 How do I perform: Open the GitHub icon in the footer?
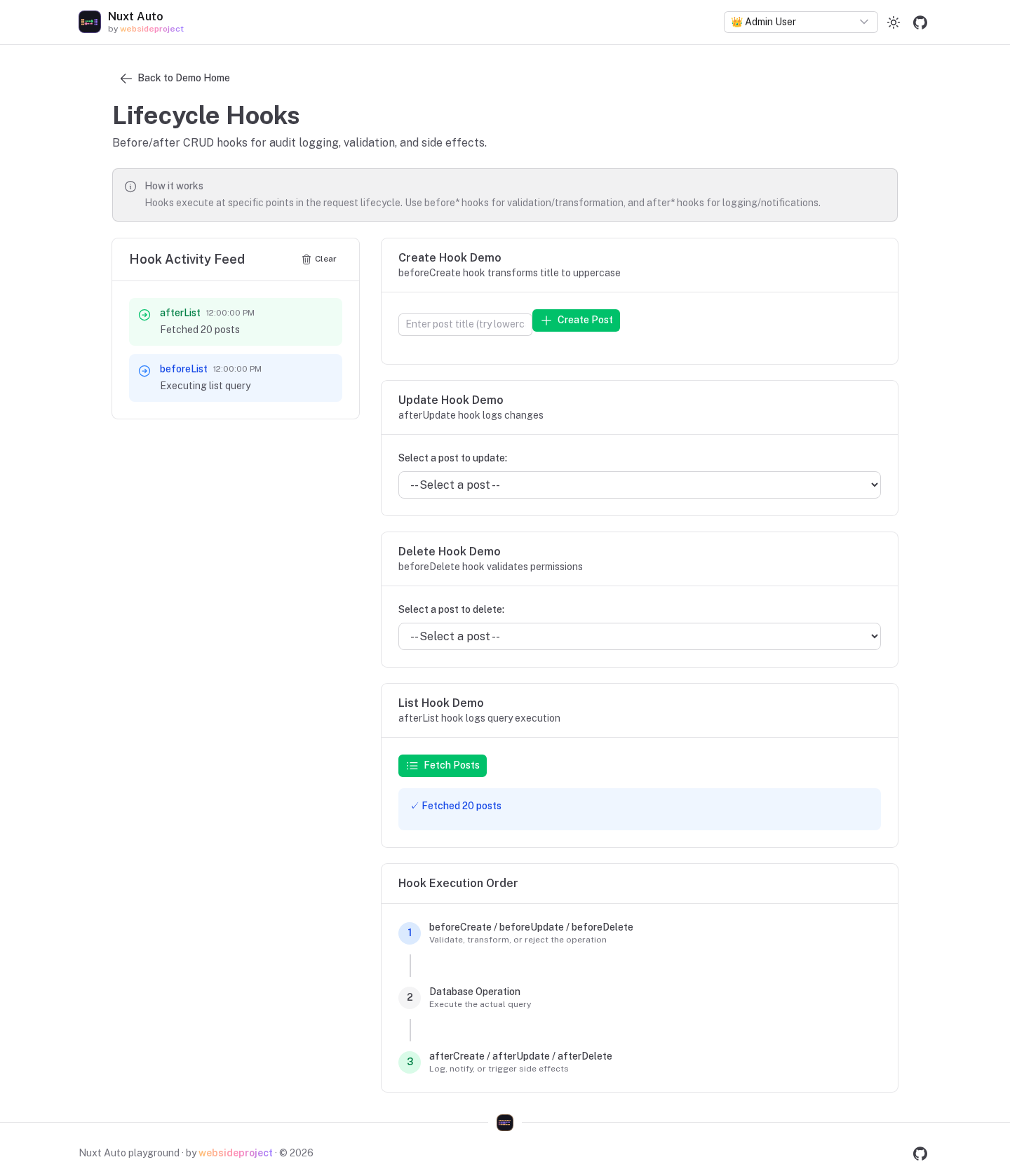920,1154
